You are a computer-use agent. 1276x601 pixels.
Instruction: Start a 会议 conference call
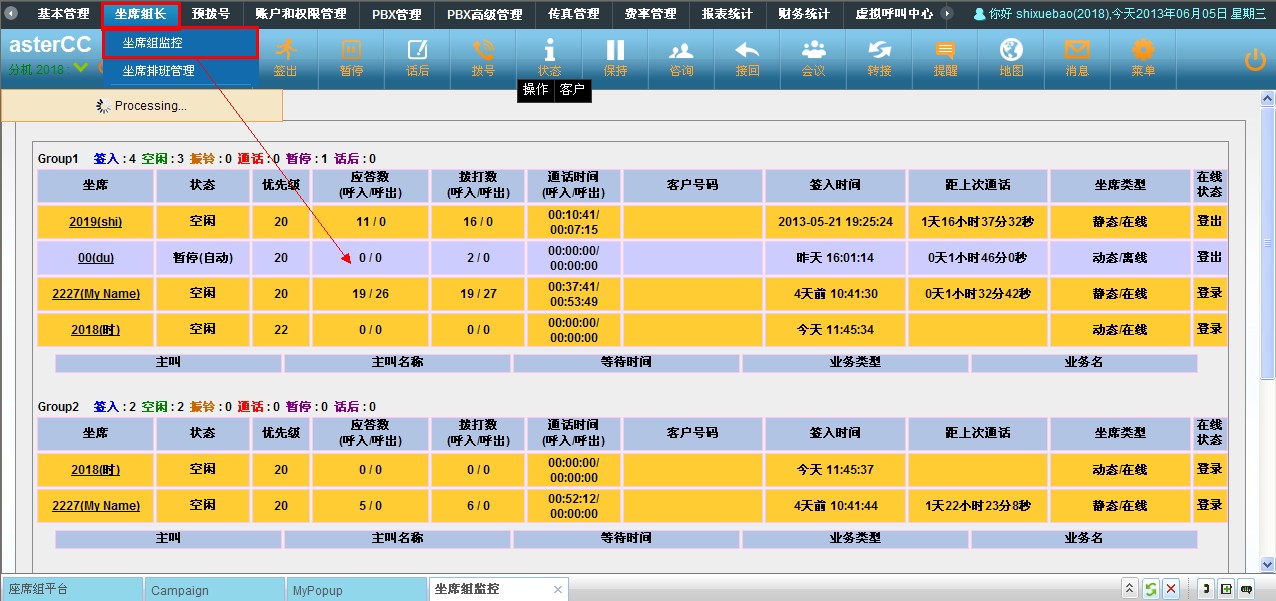813,57
